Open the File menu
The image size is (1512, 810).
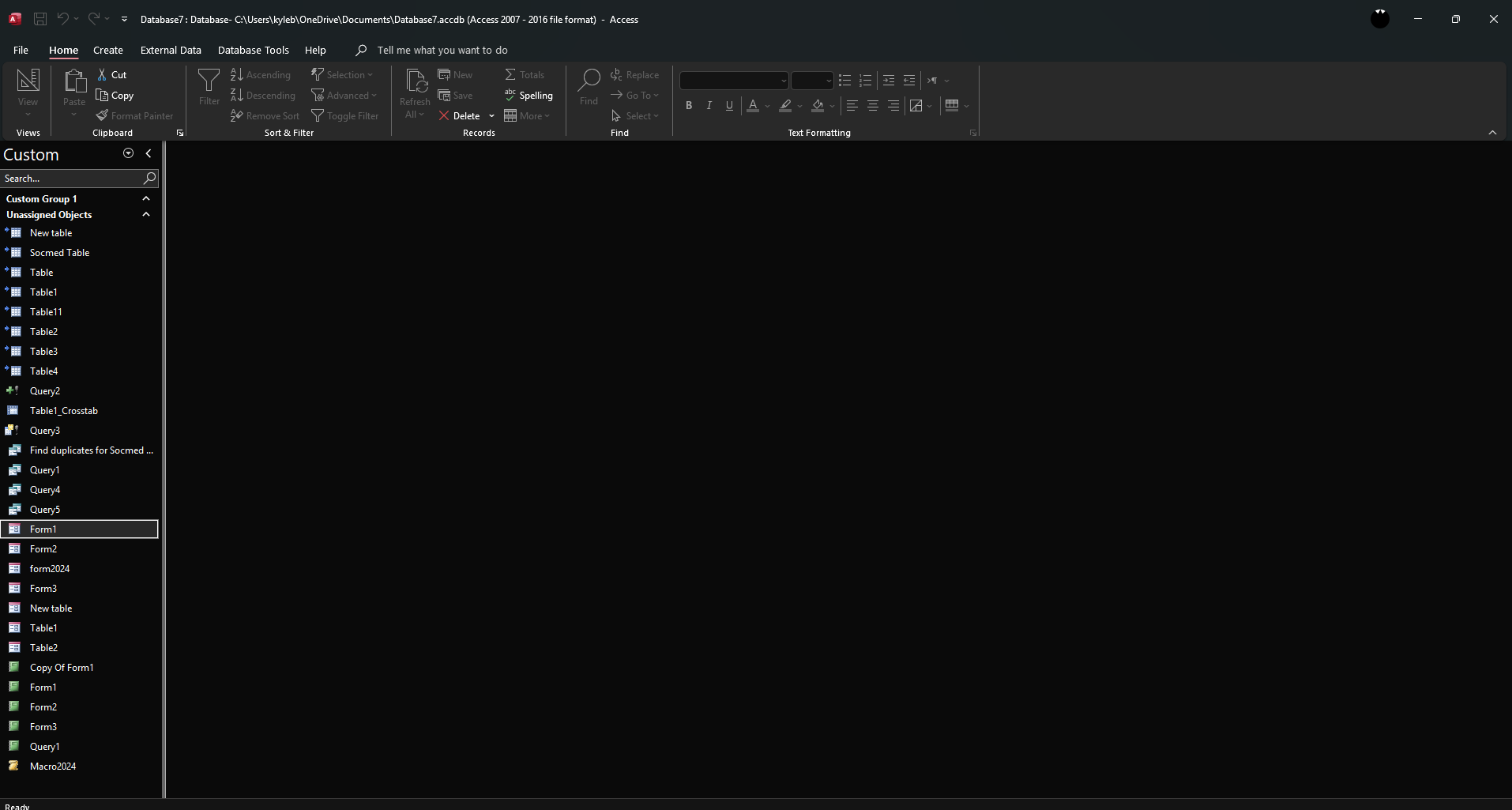pyautogui.click(x=21, y=50)
